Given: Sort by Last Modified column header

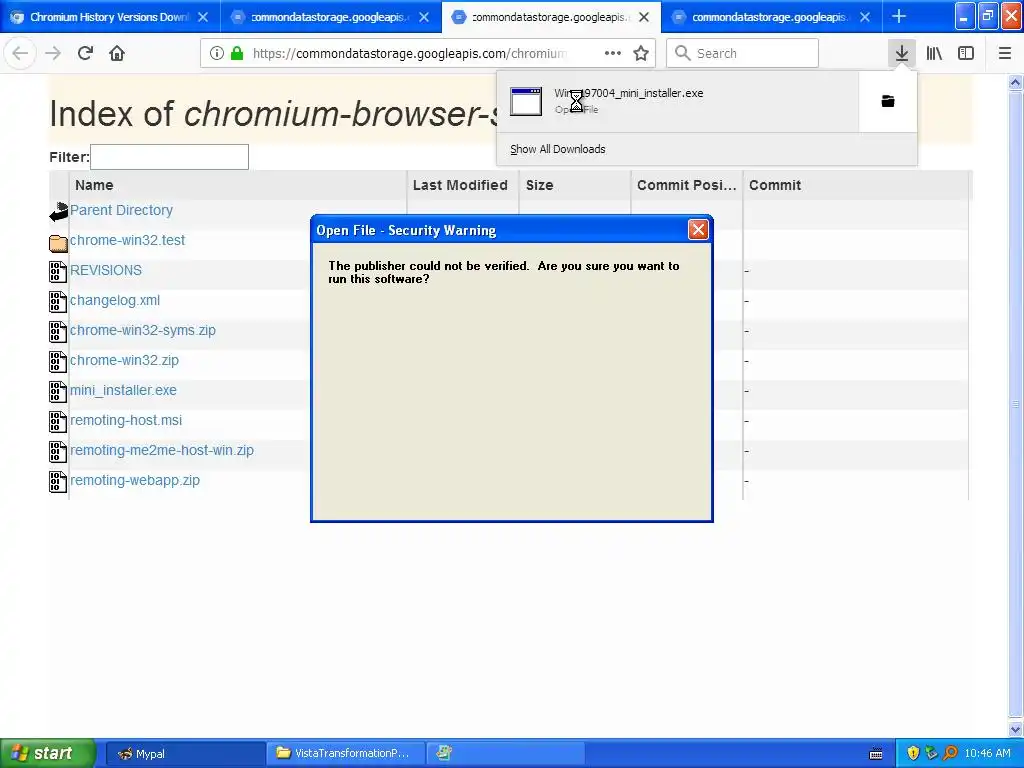Looking at the screenshot, I should [x=463, y=185].
